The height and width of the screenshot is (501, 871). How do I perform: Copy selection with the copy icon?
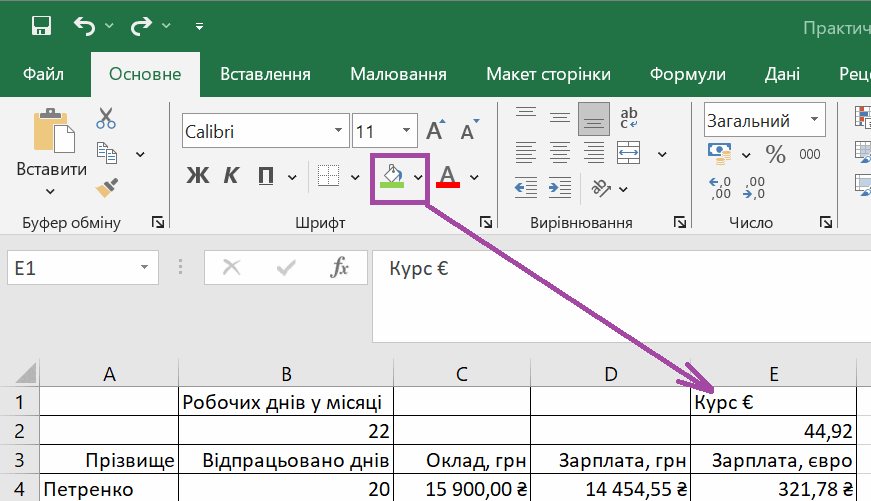[107, 153]
